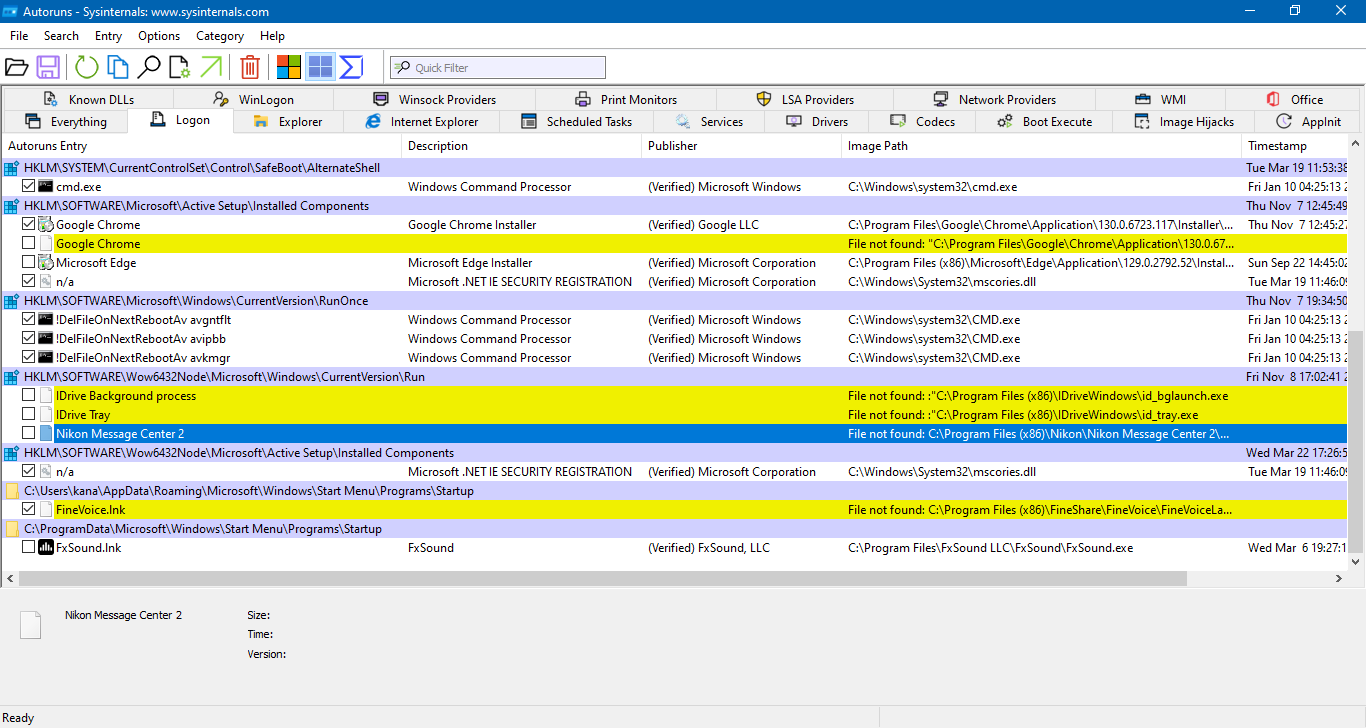Sort by Description column header
The image size is (1366, 728).
click(x=521, y=146)
